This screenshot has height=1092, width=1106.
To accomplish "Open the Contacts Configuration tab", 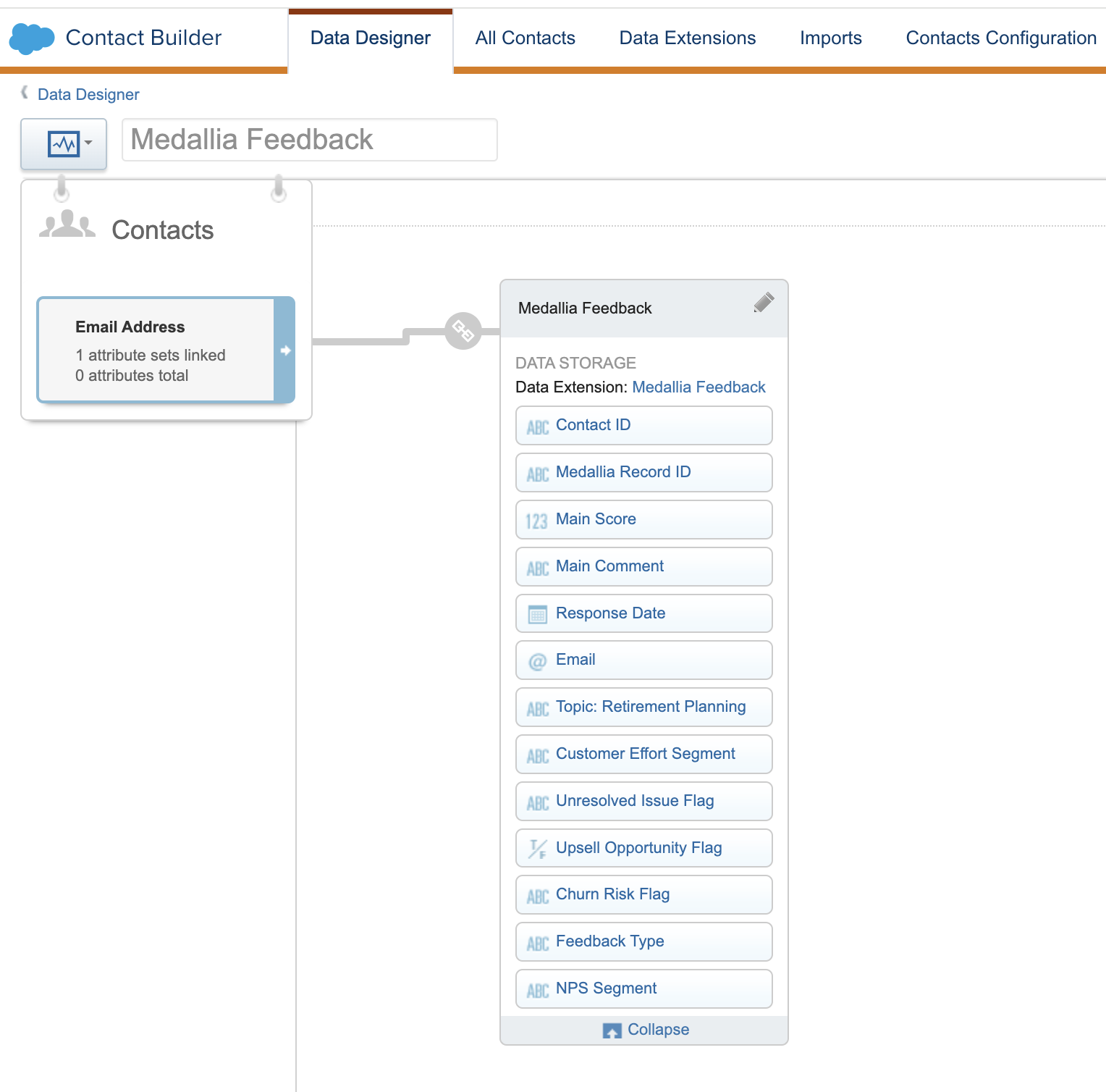I will pyautogui.click(x=1000, y=38).
